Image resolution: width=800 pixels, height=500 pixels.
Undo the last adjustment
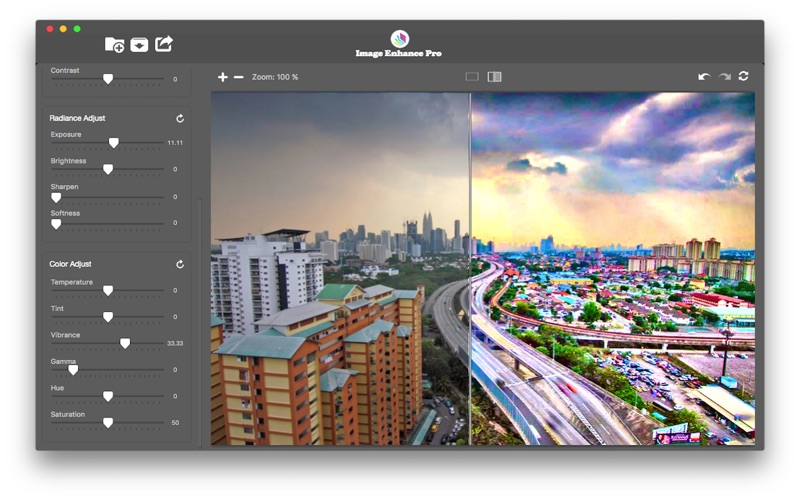point(704,76)
